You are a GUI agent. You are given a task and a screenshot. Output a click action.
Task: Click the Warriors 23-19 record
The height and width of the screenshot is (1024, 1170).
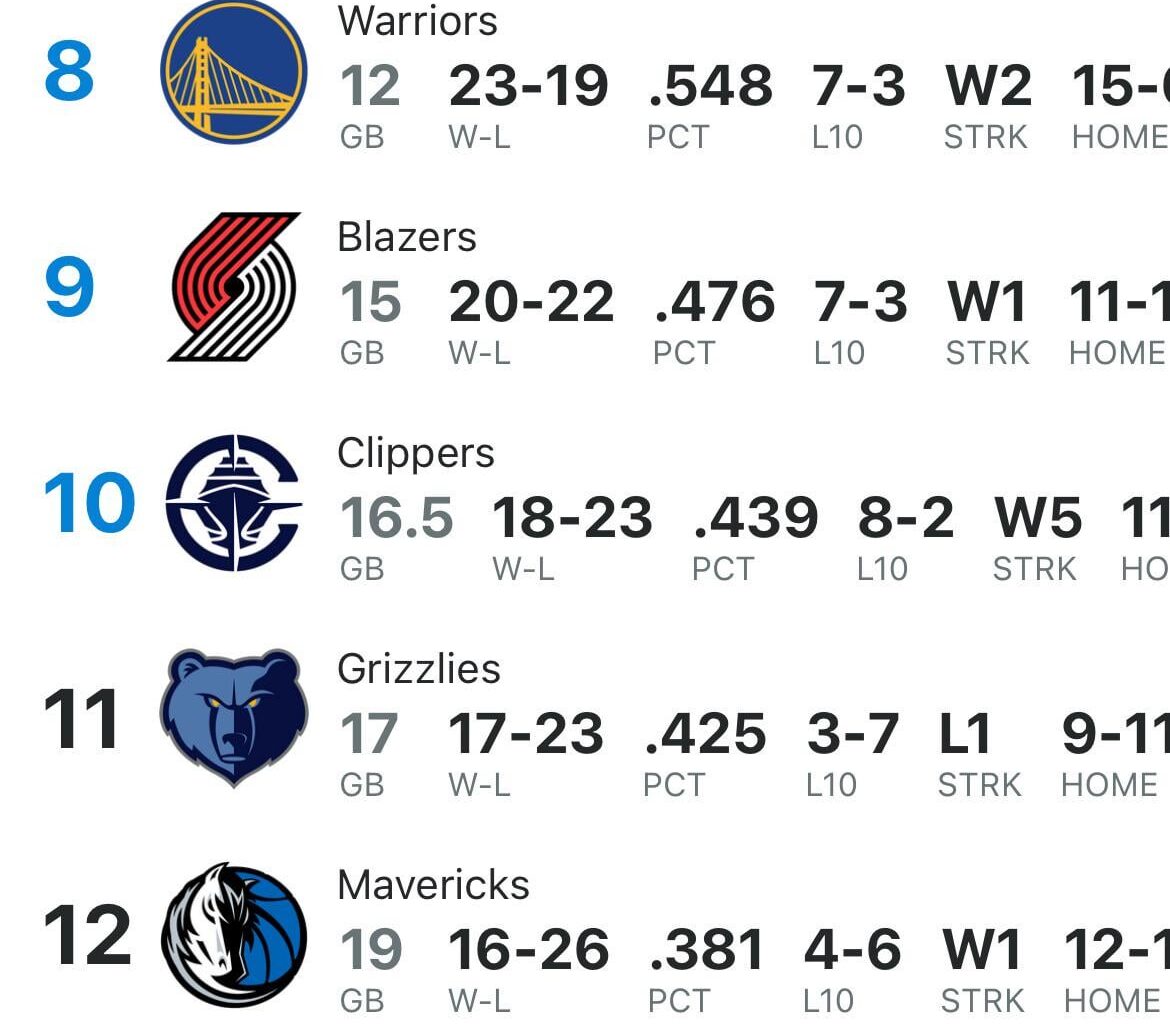point(528,85)
